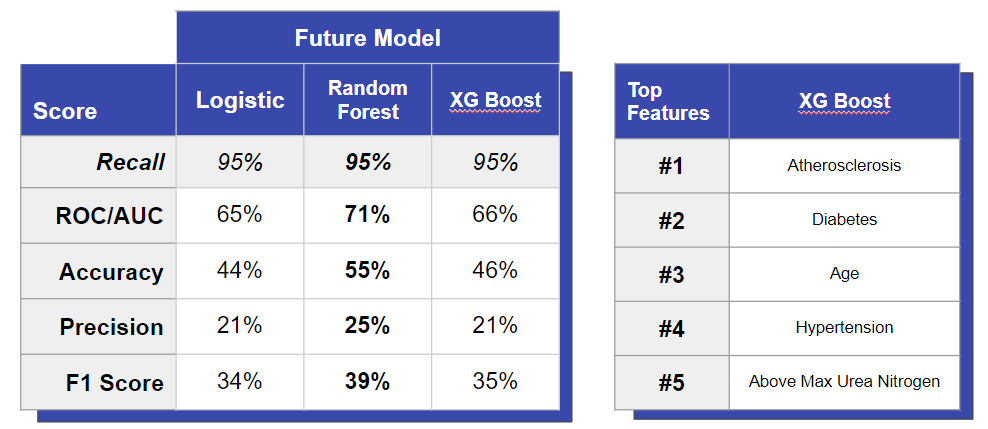Select the Accuracy row label
Image resolution: width=988 pixels, height=429 pixels.
111,272
